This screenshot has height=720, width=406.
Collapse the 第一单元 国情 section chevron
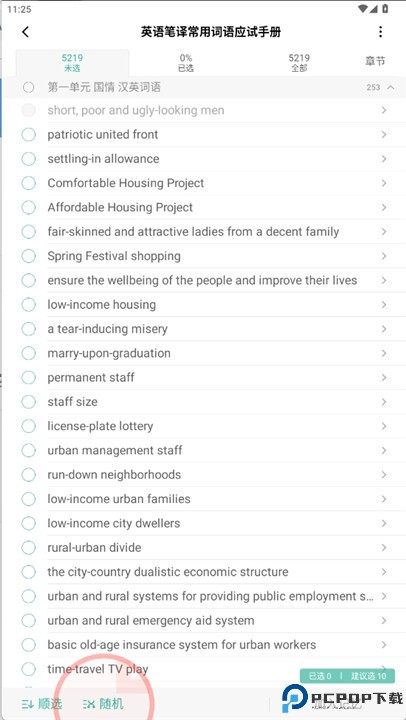tap(391, 87)
